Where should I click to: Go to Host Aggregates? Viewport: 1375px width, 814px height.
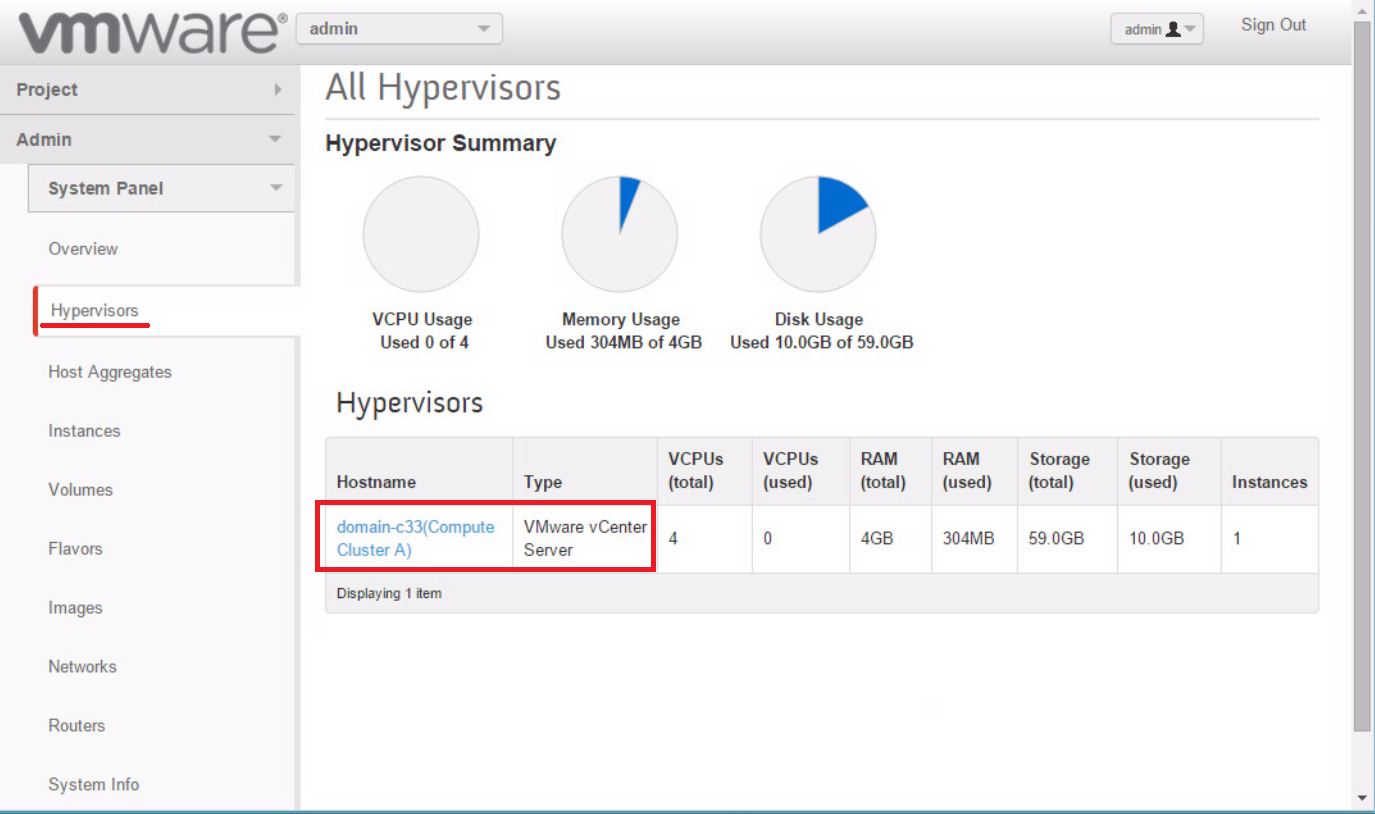coord(110,372)
